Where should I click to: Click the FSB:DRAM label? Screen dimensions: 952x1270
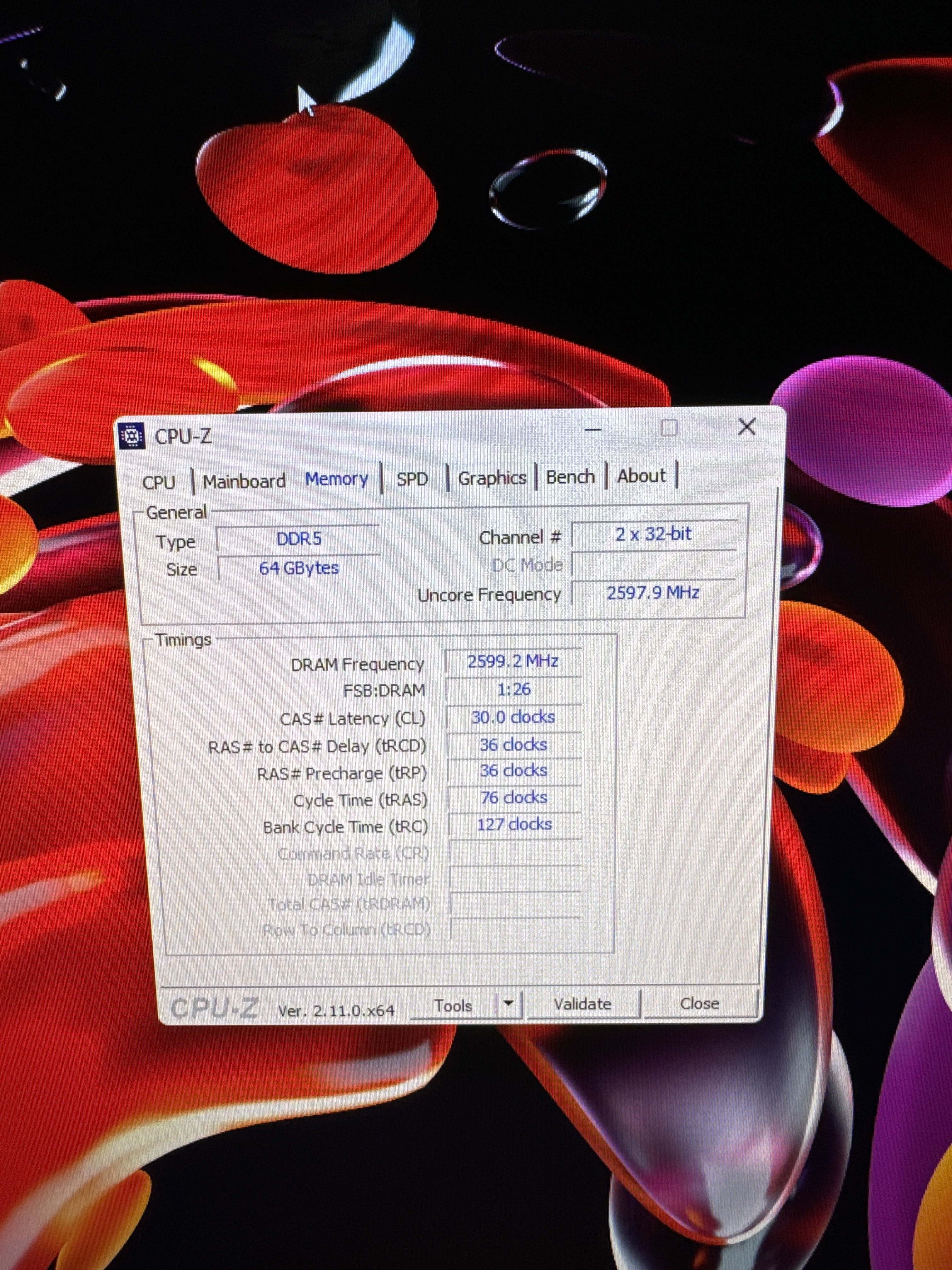click(384, 691)
